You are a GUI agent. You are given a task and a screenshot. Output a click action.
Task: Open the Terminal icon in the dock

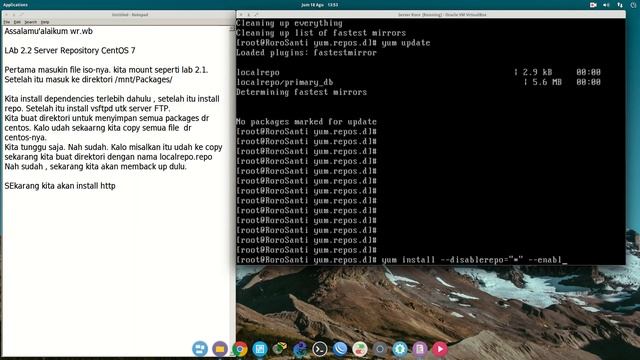(x=320, y=349)
